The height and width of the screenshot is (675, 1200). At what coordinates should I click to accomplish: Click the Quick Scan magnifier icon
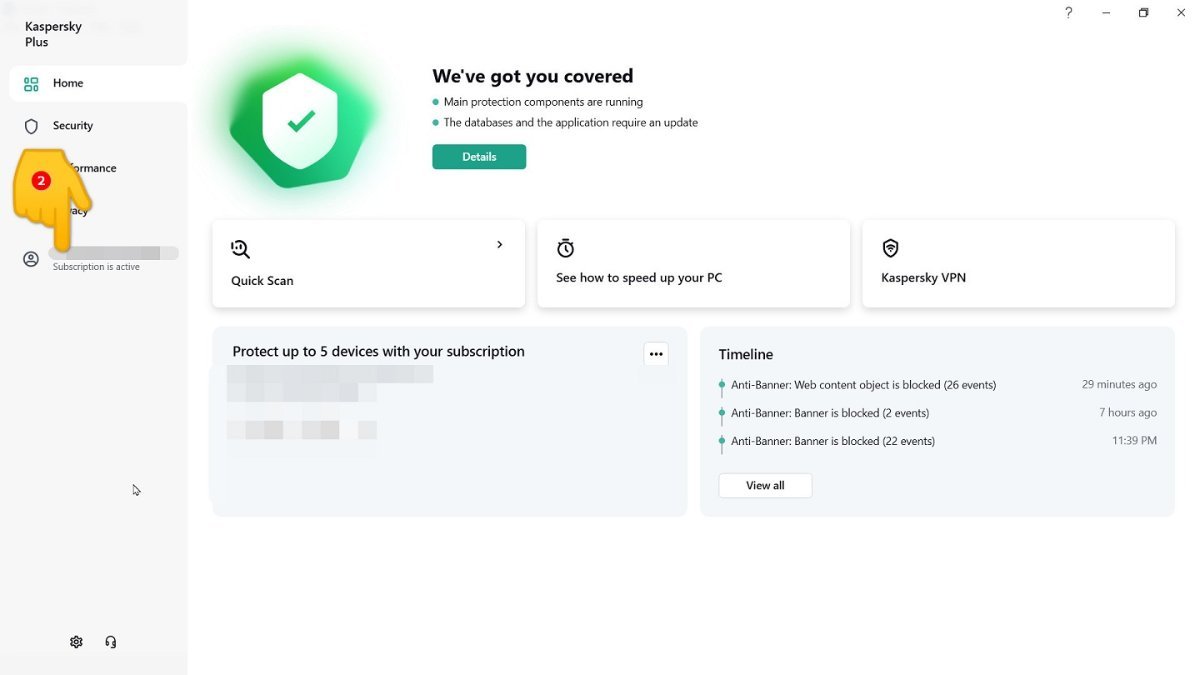(x=240, y=249)
